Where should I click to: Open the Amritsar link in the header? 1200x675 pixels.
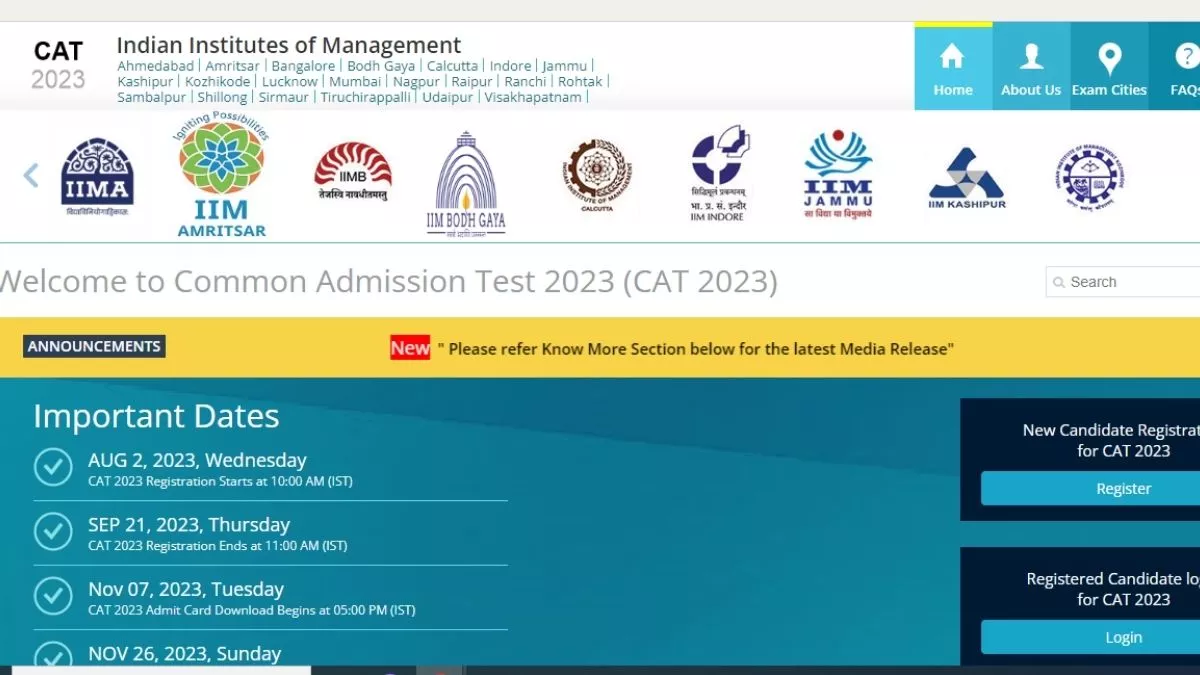[x=233, y=66]
